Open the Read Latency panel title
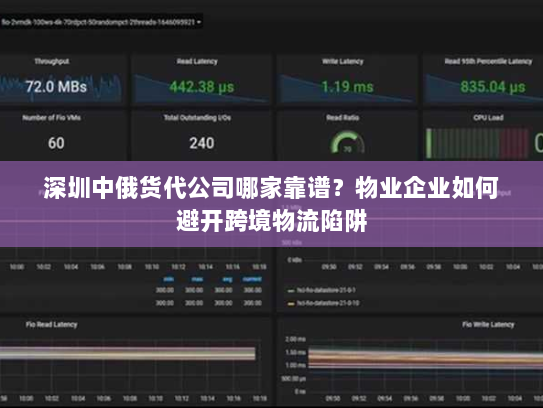 (197, 62)
